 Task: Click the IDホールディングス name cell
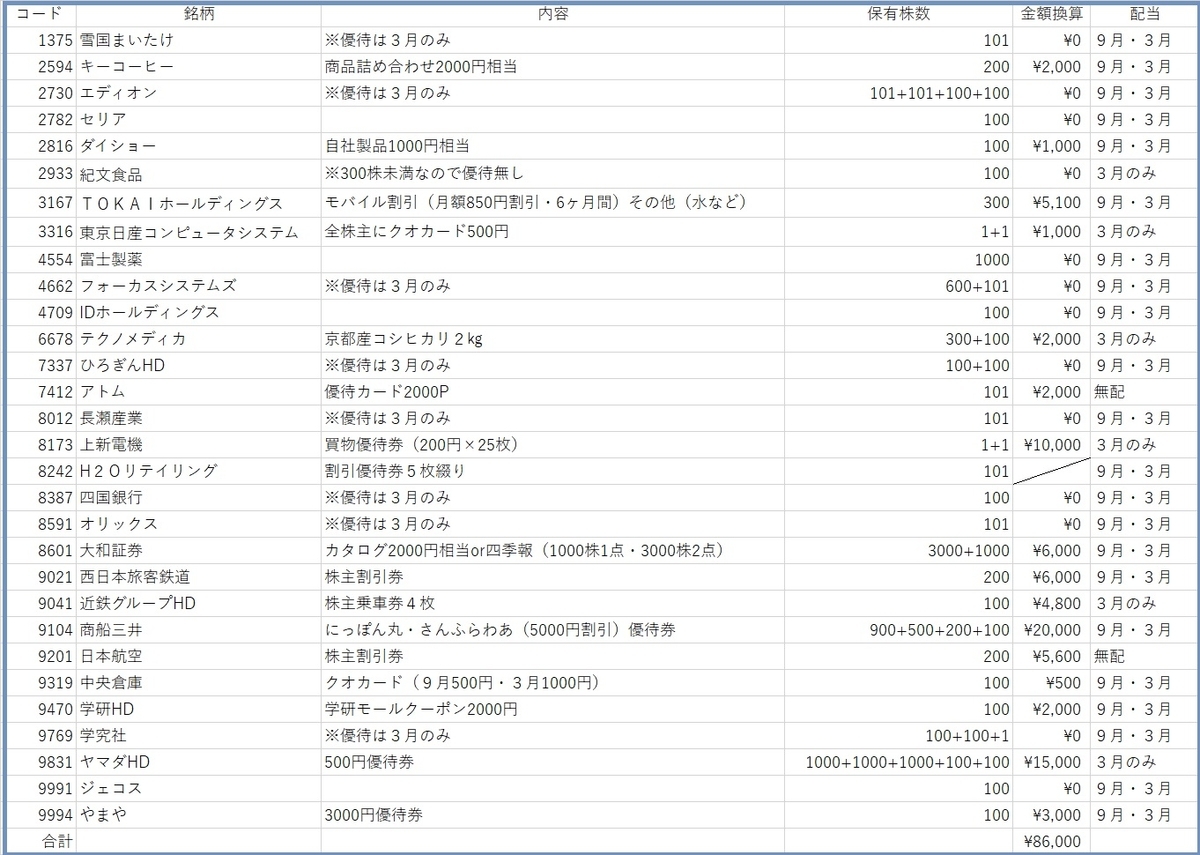click(x=199, y=312)
